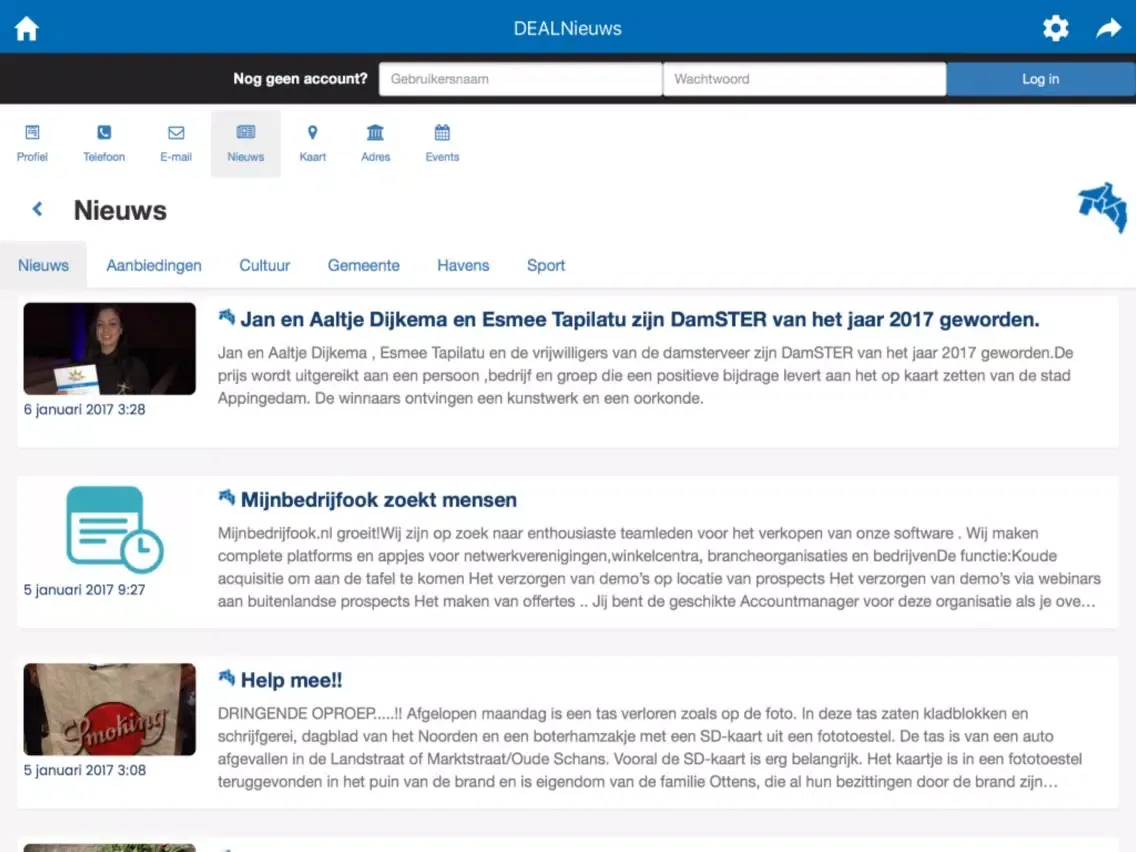Go back using the chevron beside Nieuws
This screenshot has height=852, width=1136.
[38, 209]
